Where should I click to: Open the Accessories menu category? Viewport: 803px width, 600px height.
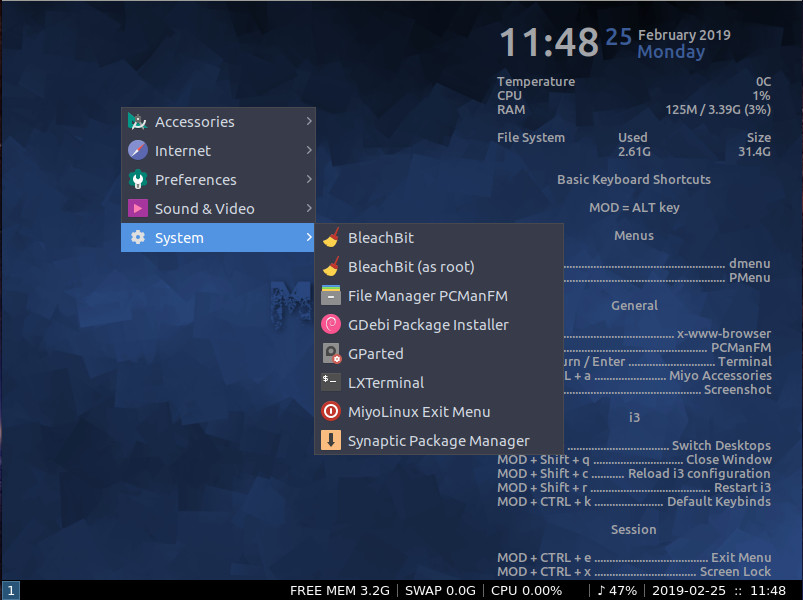218,121
